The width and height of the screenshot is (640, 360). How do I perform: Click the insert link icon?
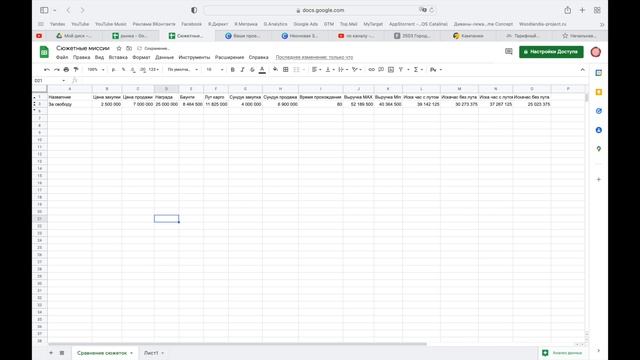371,70
